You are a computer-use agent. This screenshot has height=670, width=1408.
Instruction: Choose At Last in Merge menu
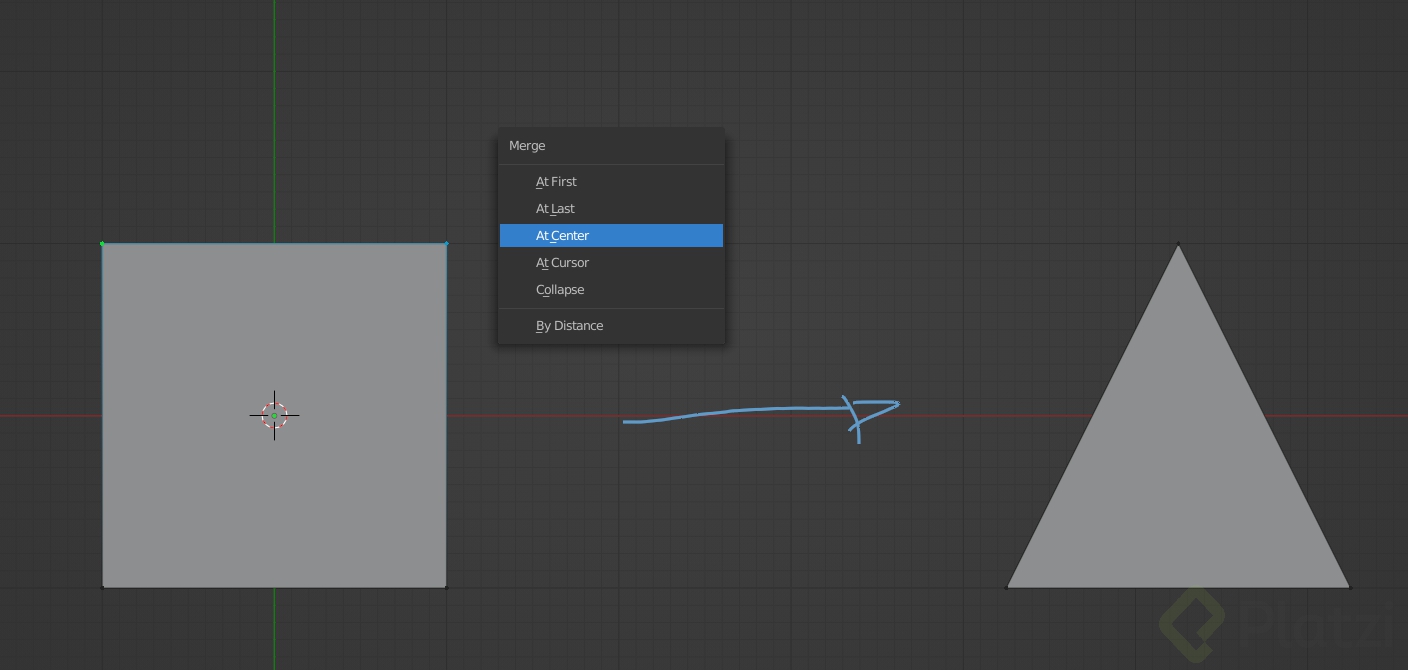tap(611, 209)
